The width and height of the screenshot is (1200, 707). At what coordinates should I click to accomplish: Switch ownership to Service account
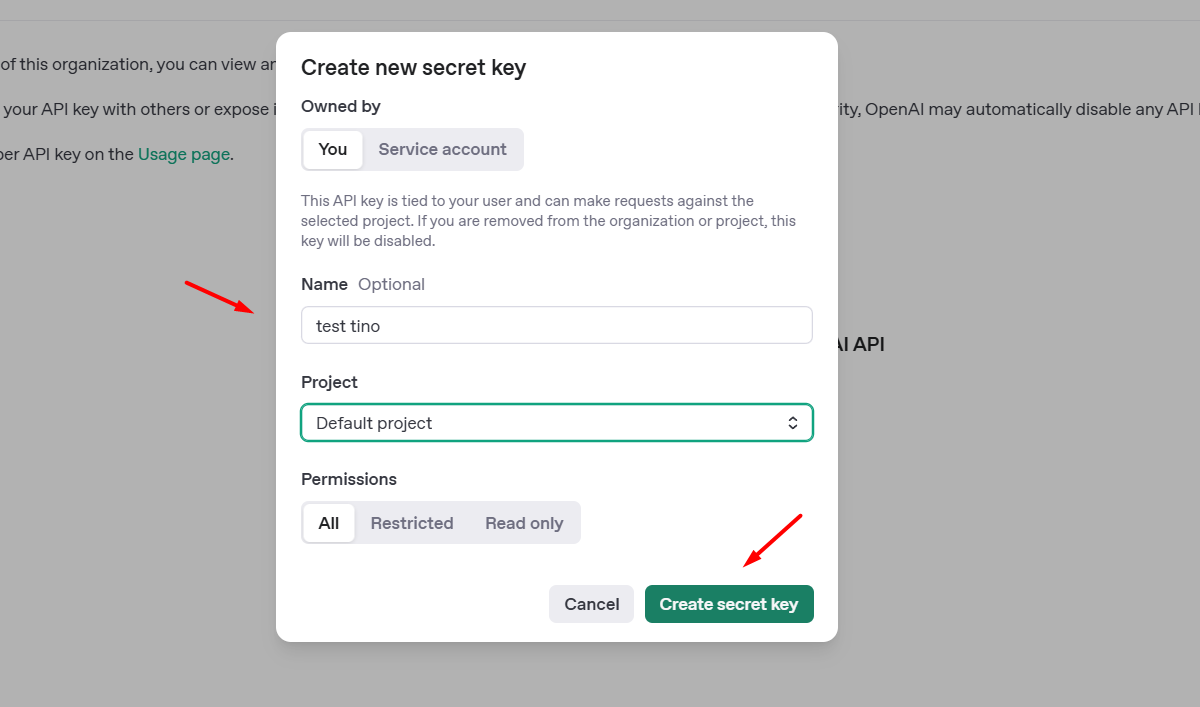442,149
